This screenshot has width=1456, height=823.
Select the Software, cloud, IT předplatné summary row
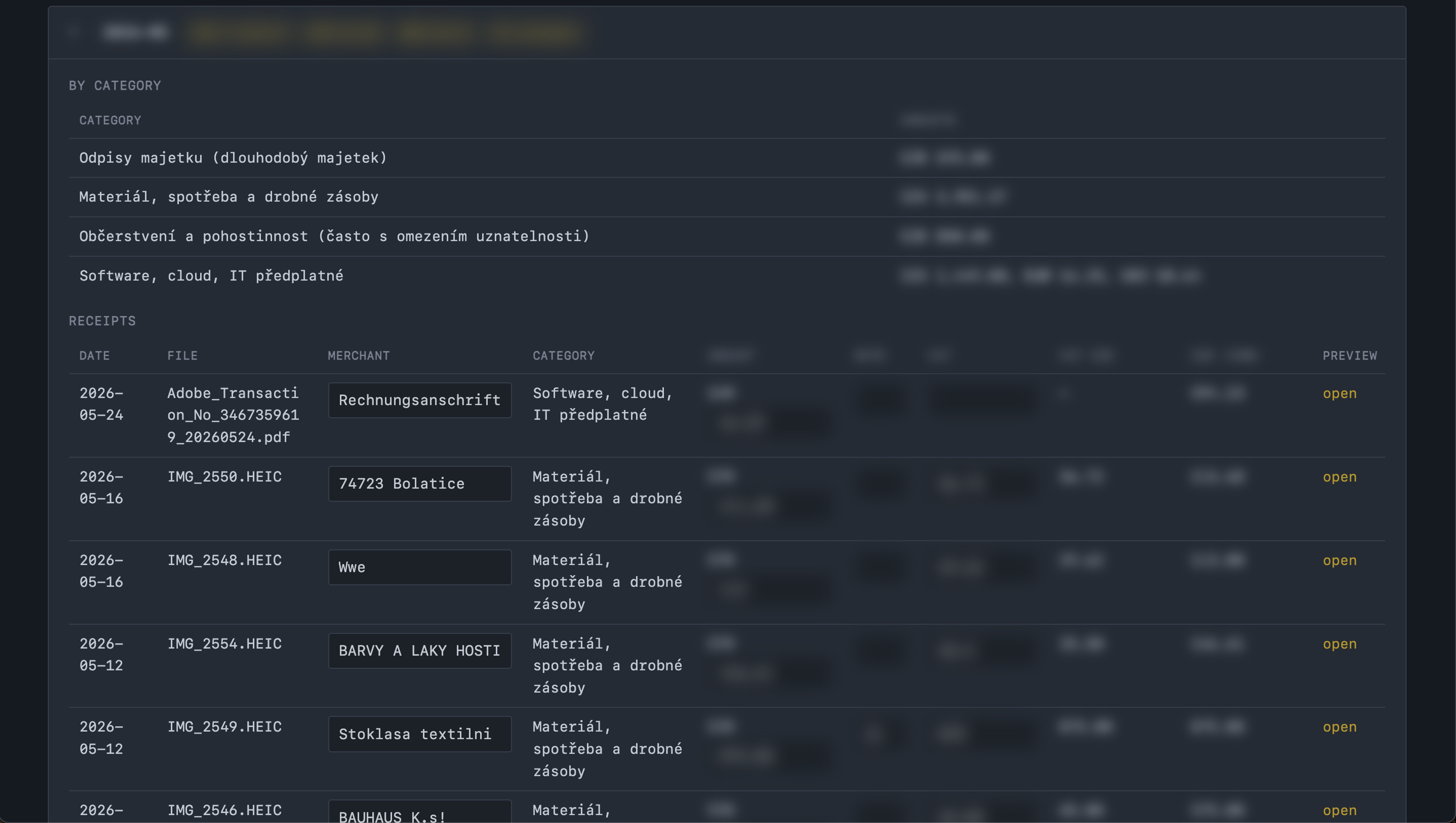[x=727, y=276]
